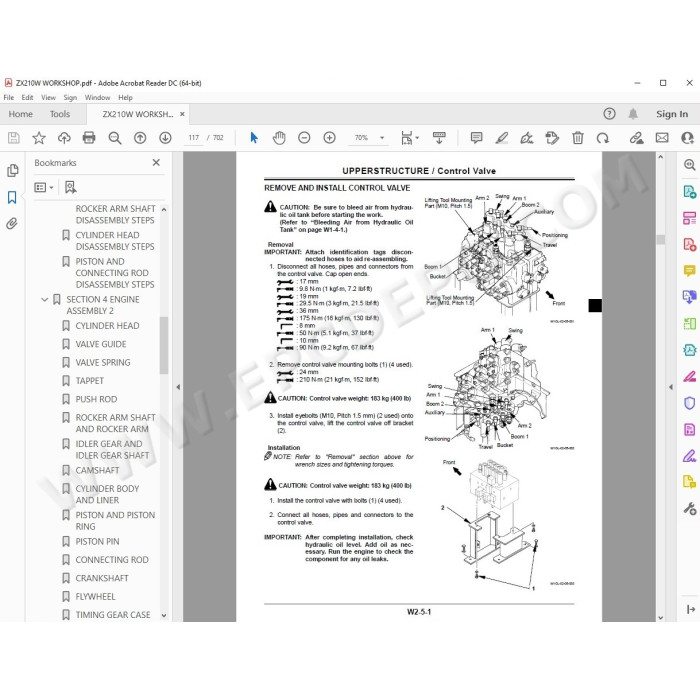
Task: Select the highlight text pen
Action: [502, 138]
